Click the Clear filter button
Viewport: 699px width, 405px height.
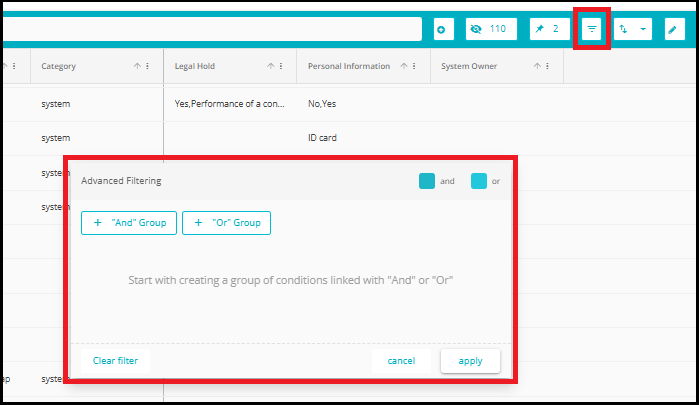pos(115,360)
